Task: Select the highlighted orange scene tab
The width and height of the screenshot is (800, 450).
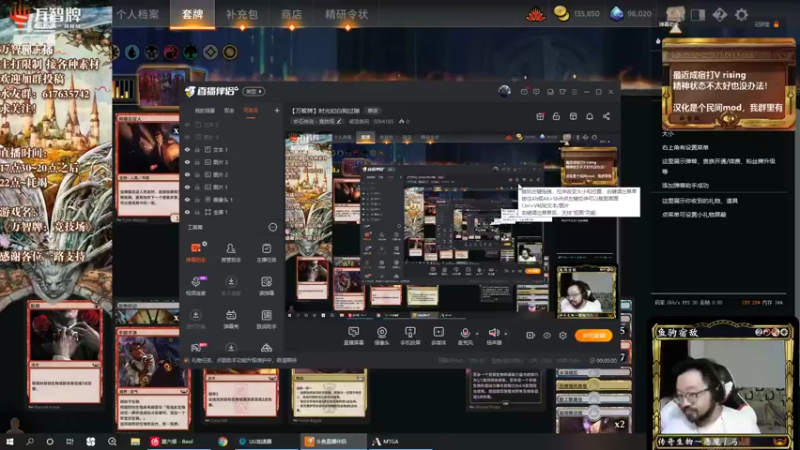Action: click(251, 111)
